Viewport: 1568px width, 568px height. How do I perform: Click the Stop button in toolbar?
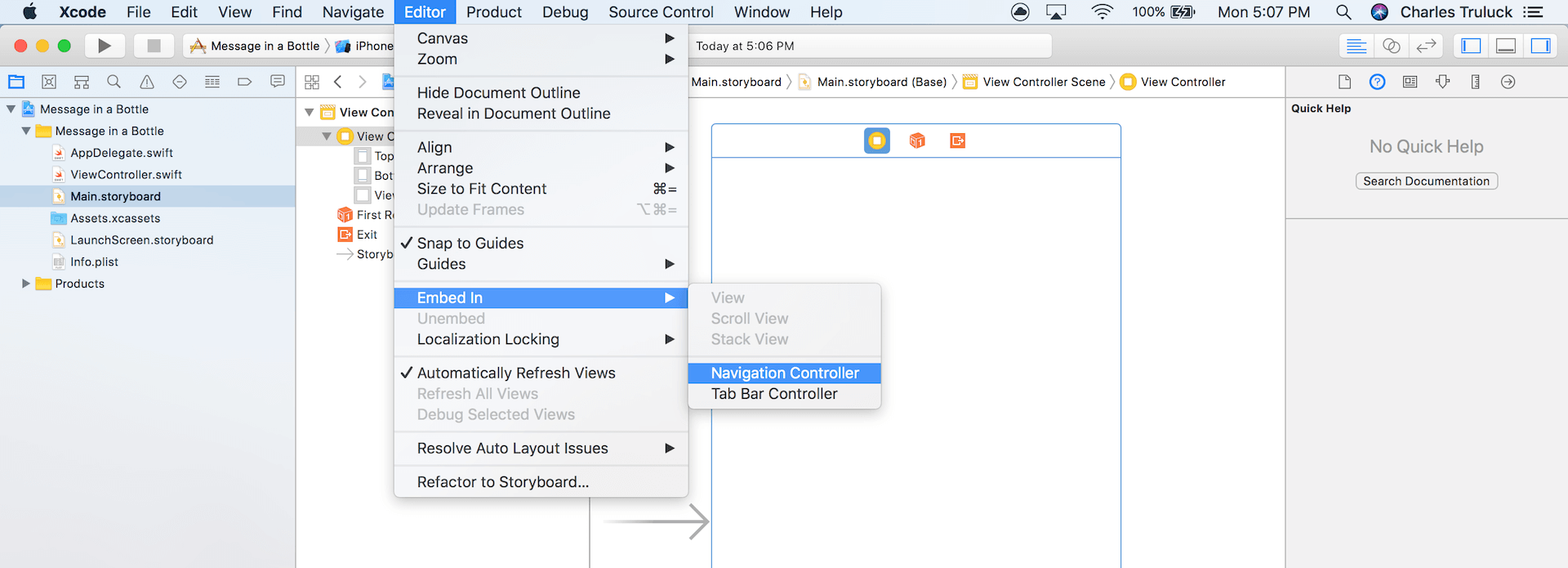(153, 46)
